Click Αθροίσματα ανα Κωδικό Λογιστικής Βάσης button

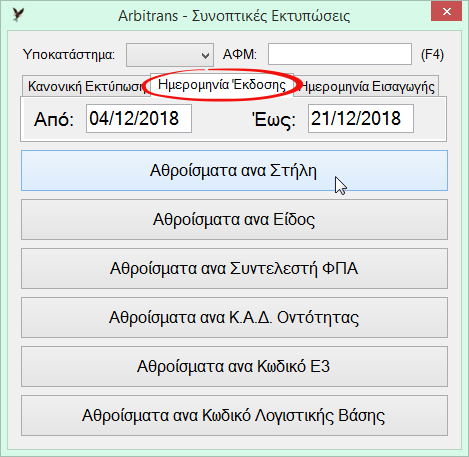[234, 416]
